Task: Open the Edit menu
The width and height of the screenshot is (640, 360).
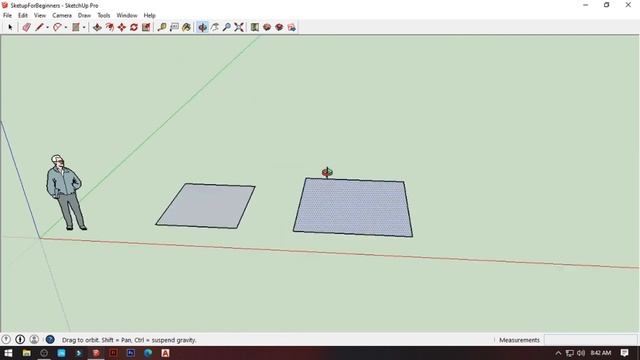Action: [23, 15]
